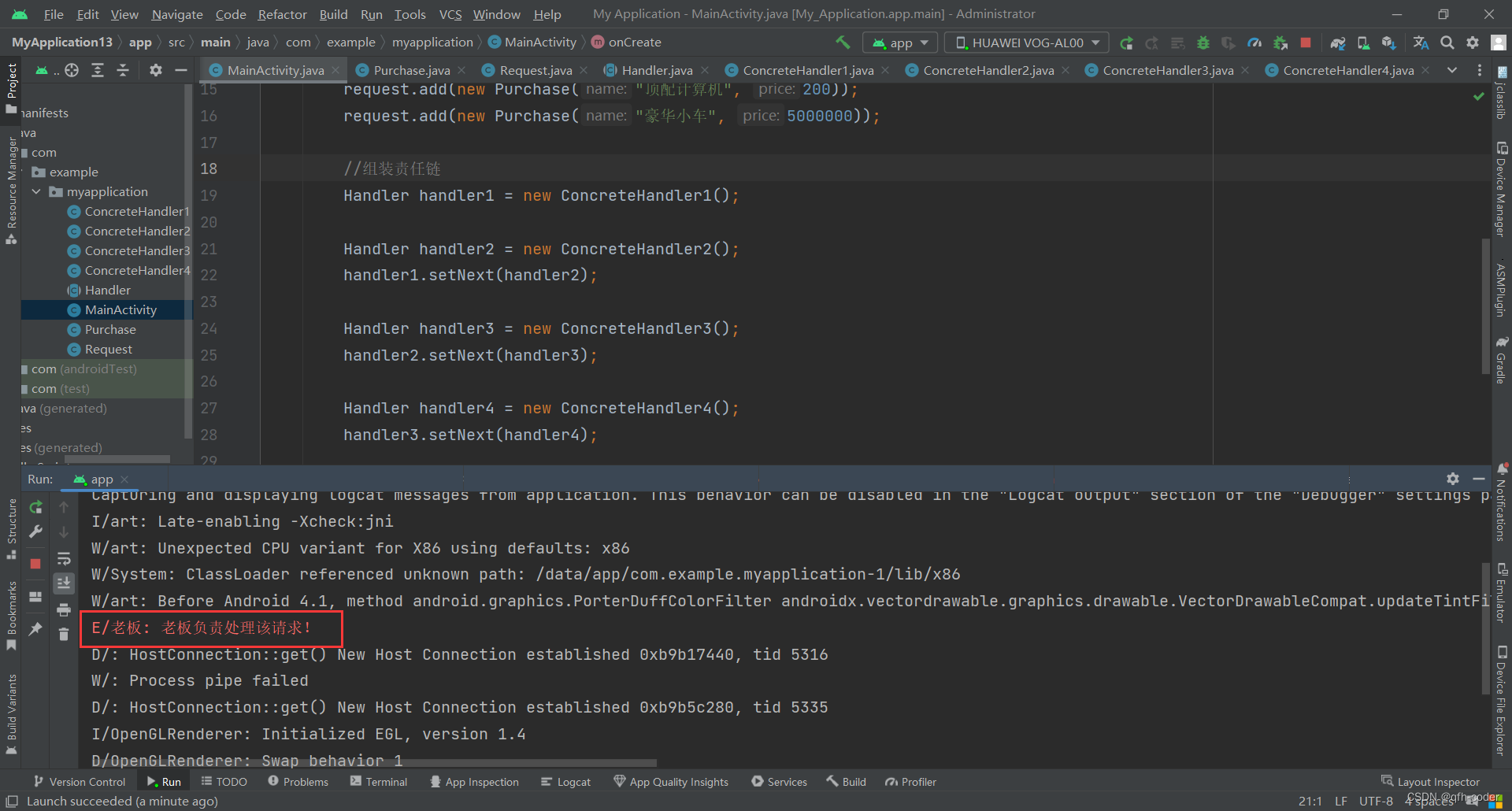Close the Request.java tab
The image size is (1512, 811).
click(x=584, y=70)
